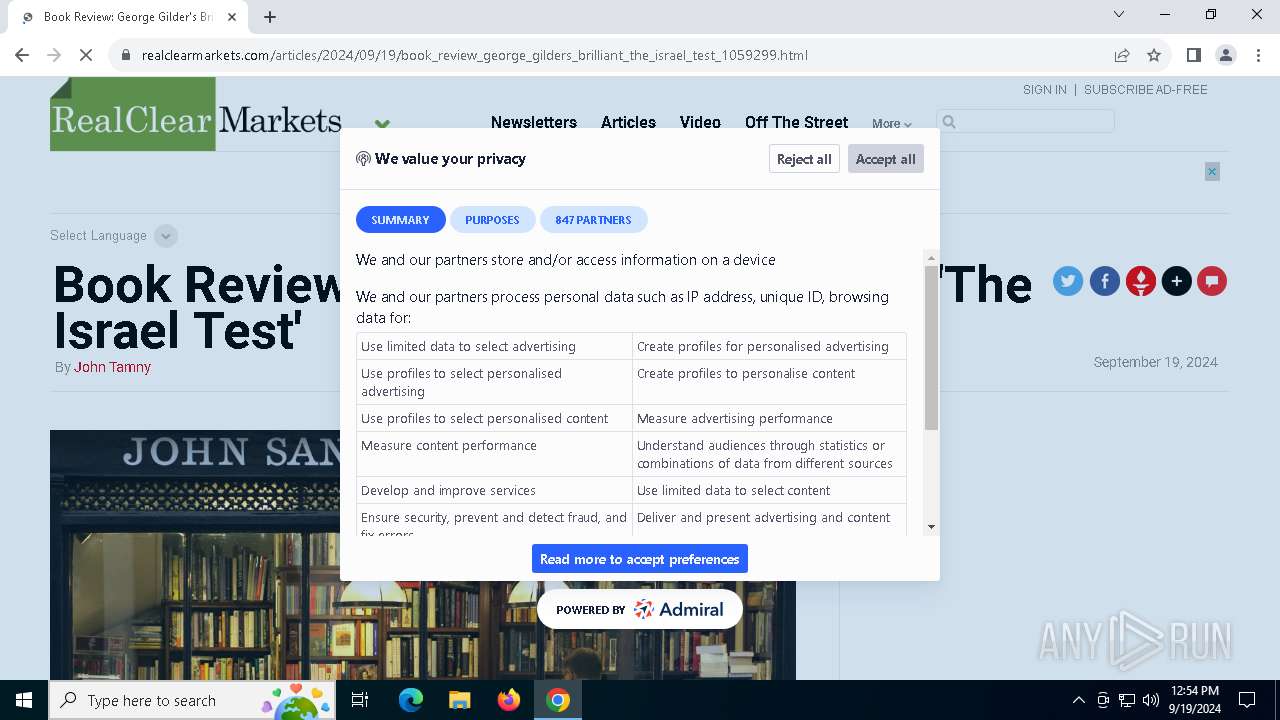Open Task View on taskbar

click(360, 700)
